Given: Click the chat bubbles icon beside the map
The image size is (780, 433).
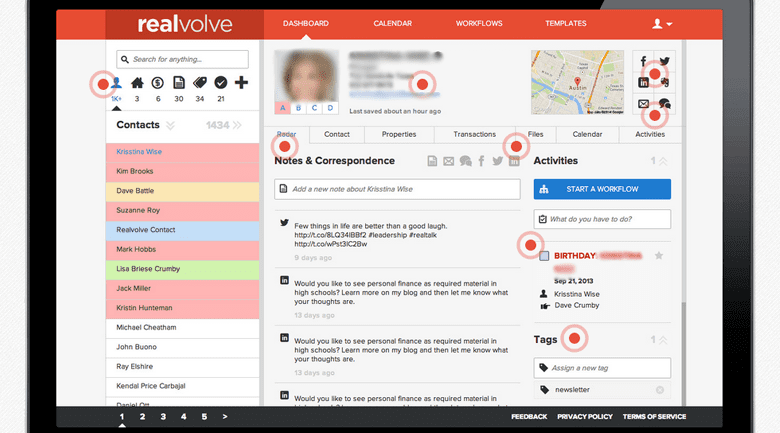Looking at the screenshot, I should click(665, 104).
